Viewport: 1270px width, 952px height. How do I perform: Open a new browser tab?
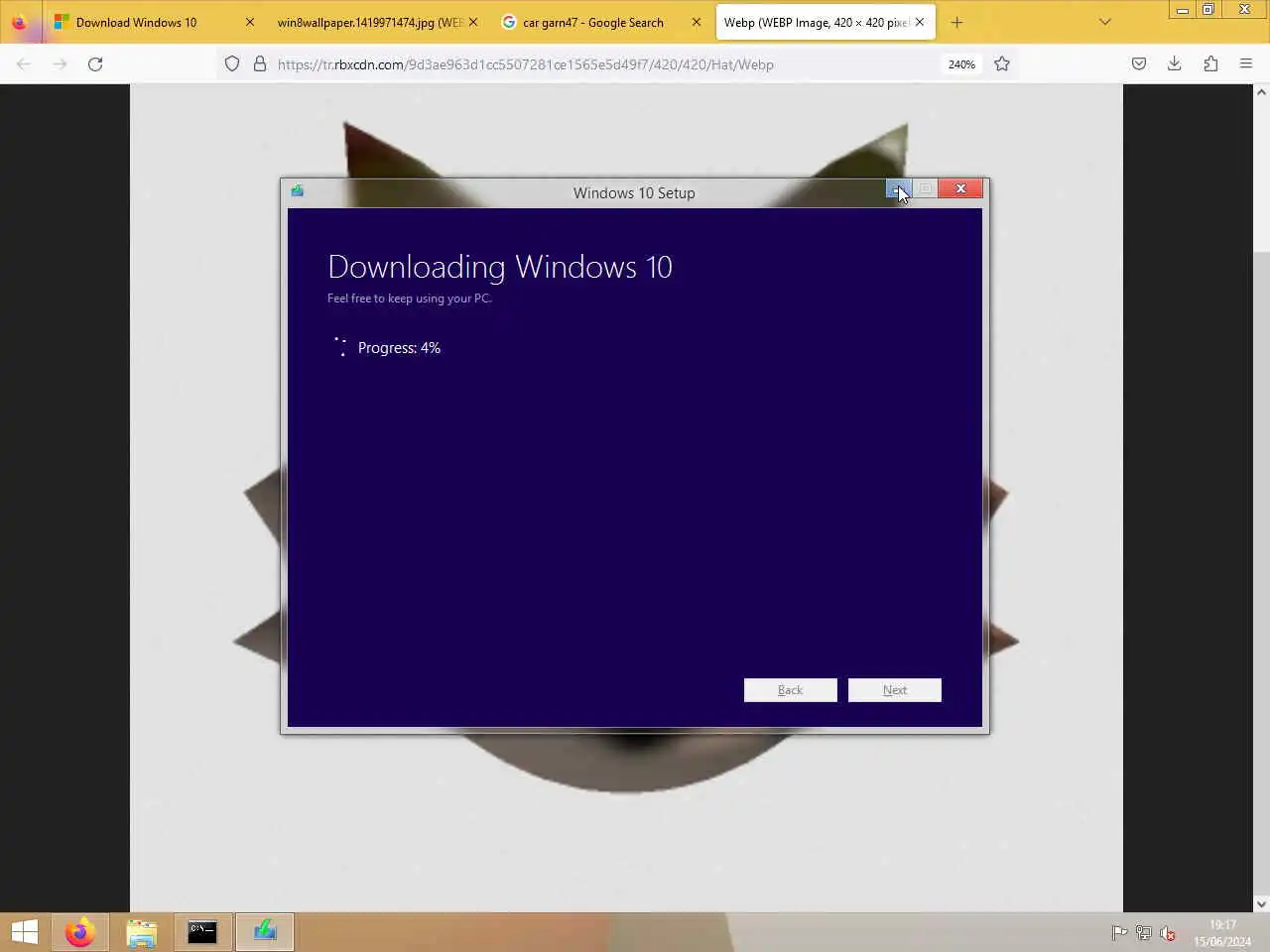[x=956, y=22]
